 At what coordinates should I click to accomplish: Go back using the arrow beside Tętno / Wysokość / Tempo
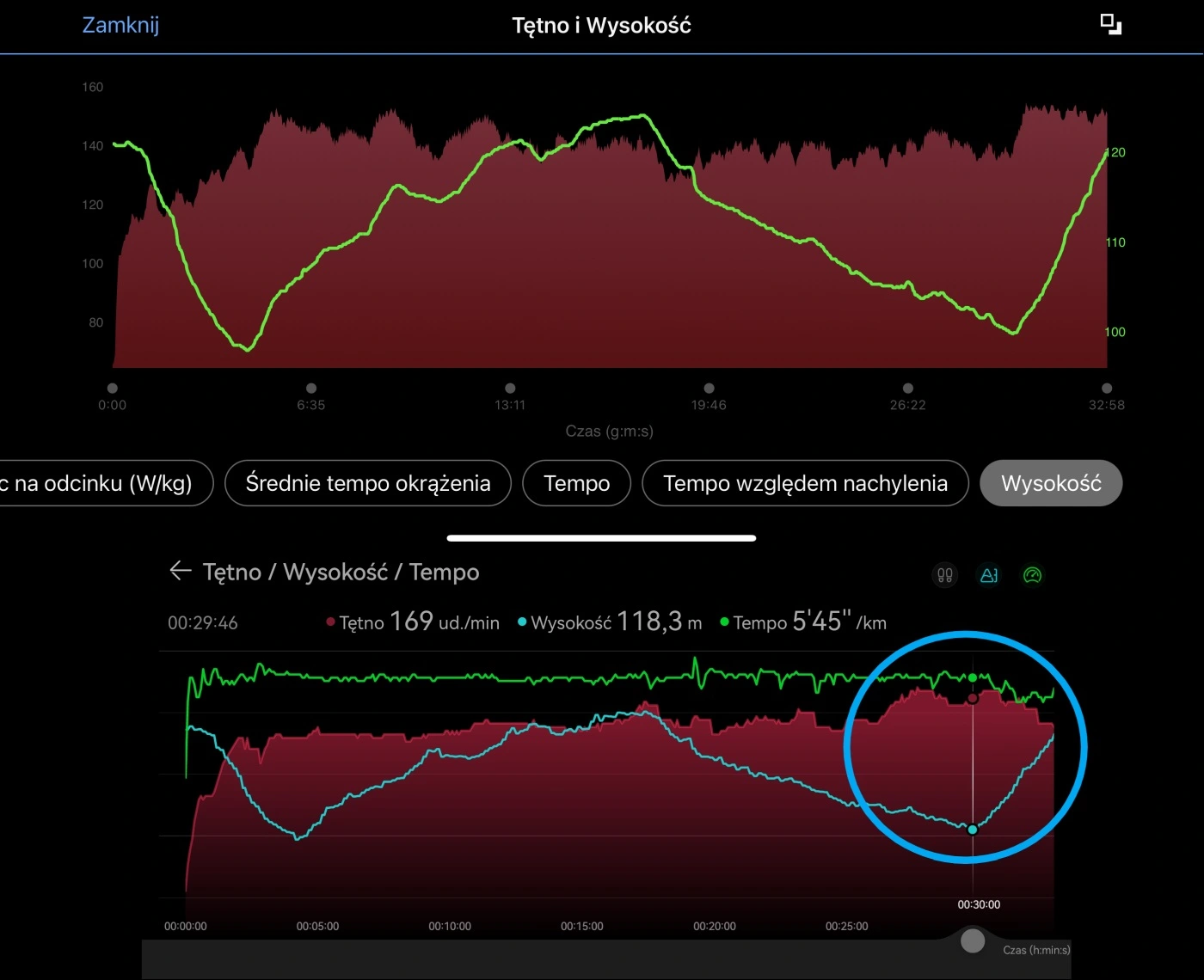pos(180,571)
